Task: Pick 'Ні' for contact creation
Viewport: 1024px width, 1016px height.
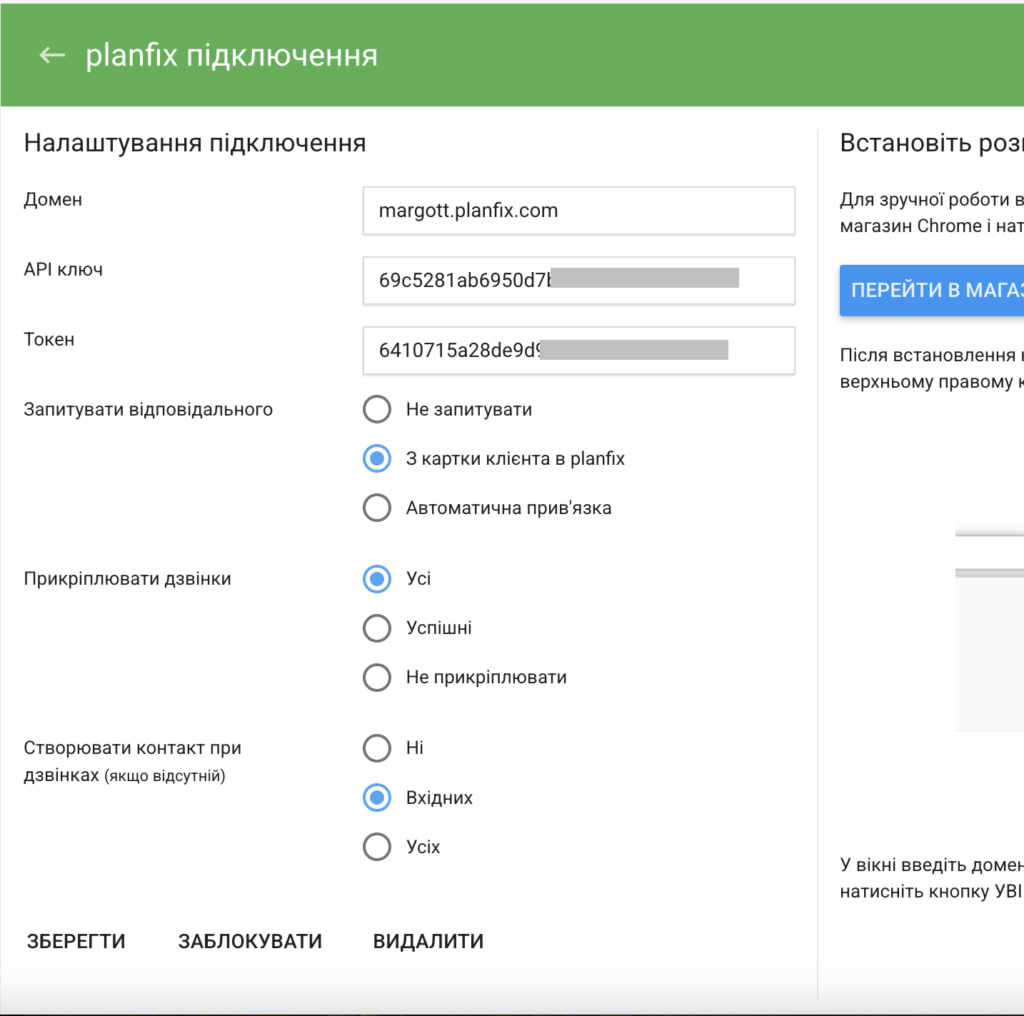Action: click(x=377, y=748)
